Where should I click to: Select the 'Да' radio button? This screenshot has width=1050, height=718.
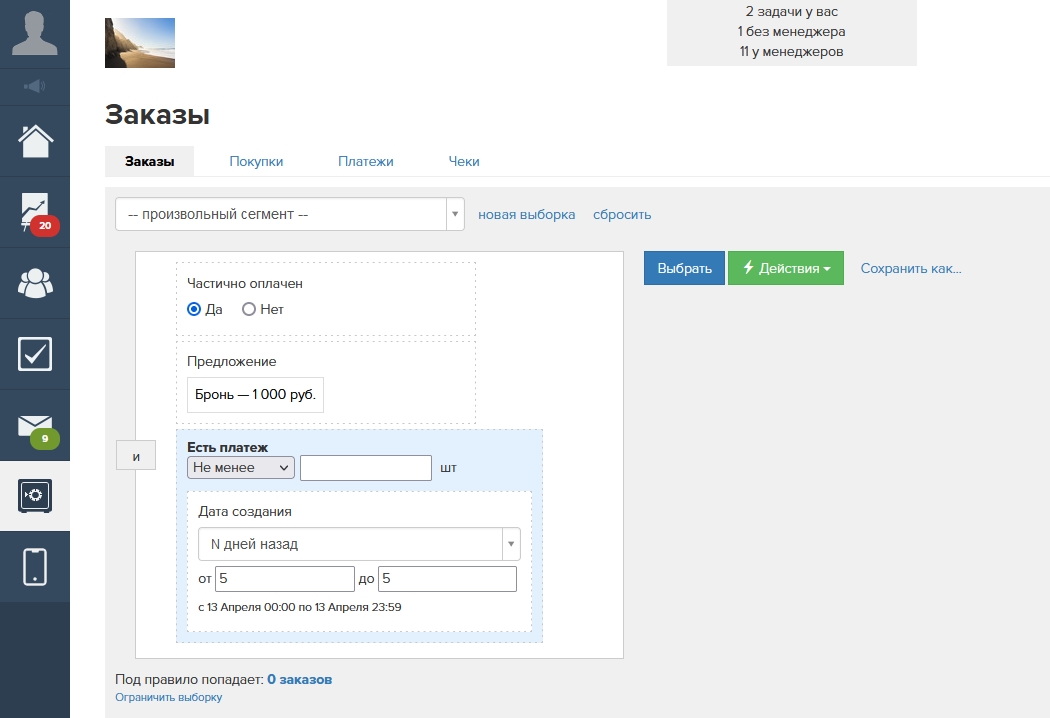194,310
